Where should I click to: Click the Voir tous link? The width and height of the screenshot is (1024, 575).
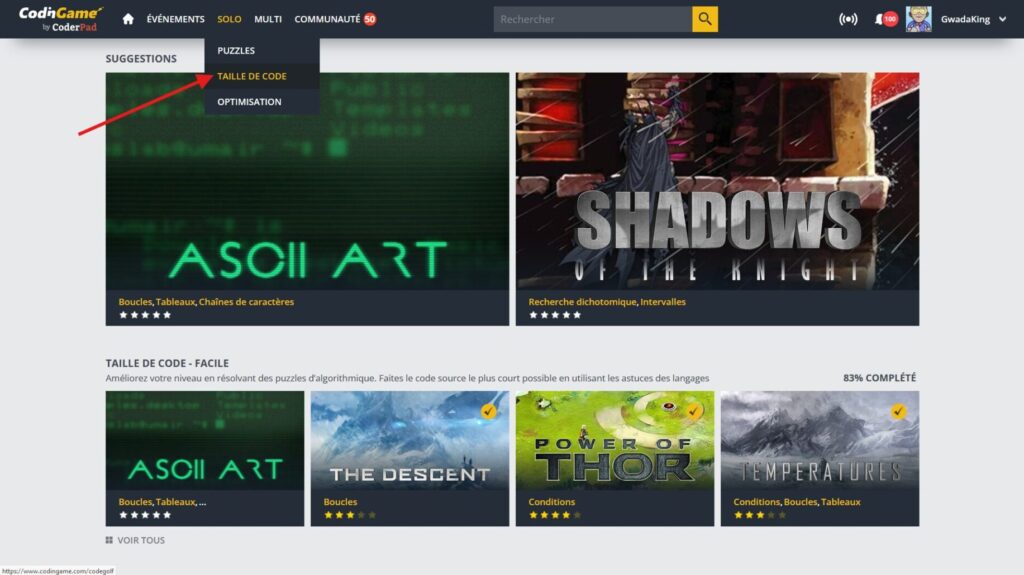coord(141,540)
